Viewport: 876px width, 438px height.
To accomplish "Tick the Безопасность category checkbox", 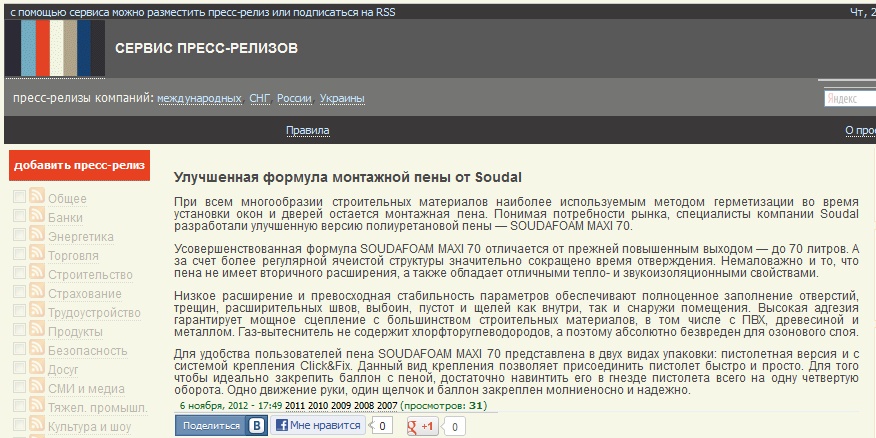I will [x=20, y=349].
